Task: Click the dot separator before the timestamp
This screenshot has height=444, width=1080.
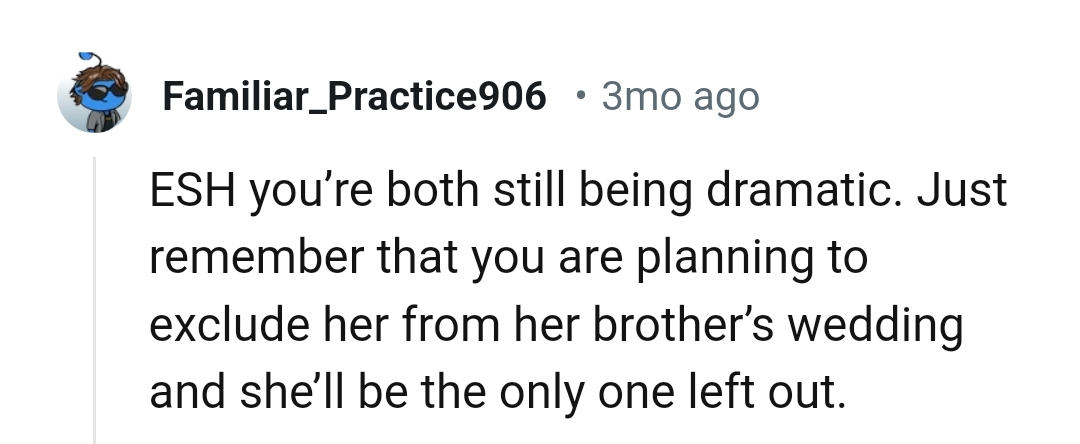Action: 580,96
